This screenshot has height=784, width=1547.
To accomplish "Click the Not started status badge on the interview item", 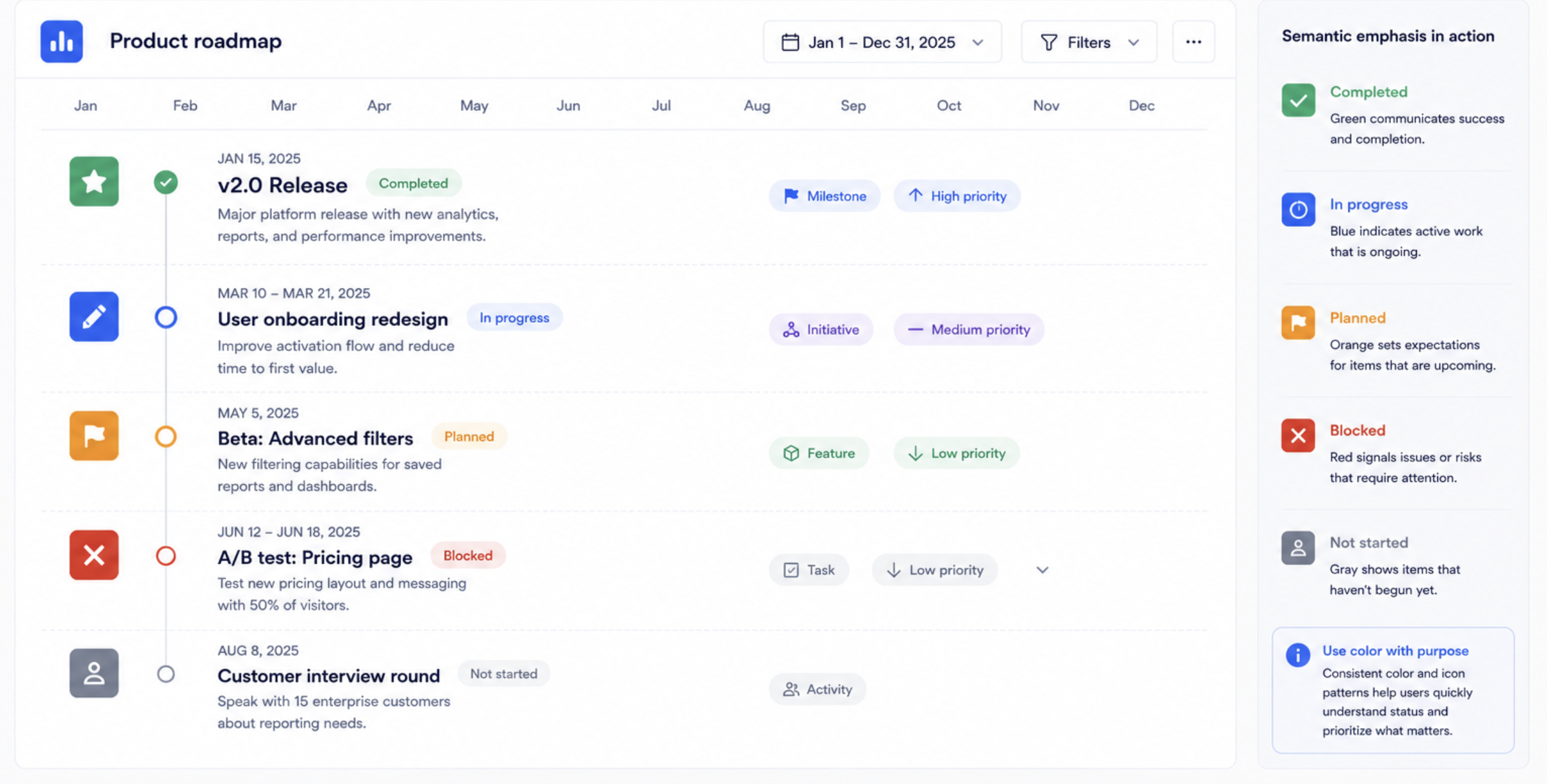I will (503, 674).
